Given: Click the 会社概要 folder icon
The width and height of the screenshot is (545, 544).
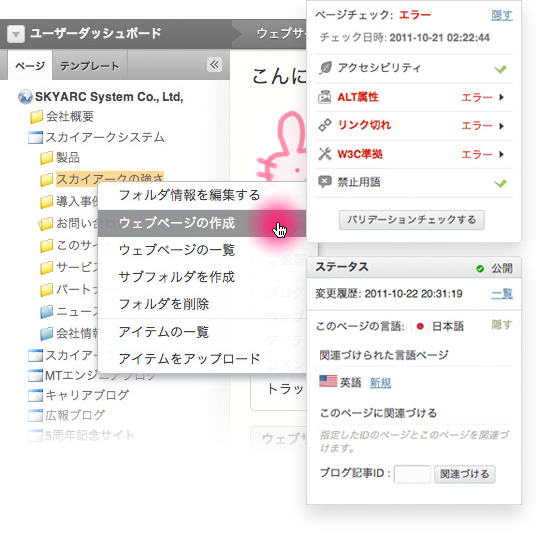Looking at the screenshot, I should (x=36, y=117).
